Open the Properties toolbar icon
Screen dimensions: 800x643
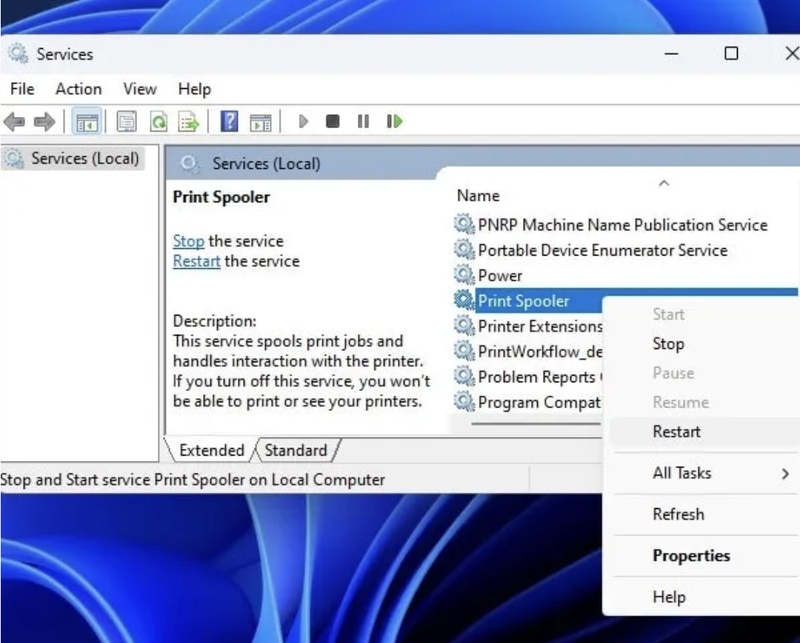click(x=127, y=122)
